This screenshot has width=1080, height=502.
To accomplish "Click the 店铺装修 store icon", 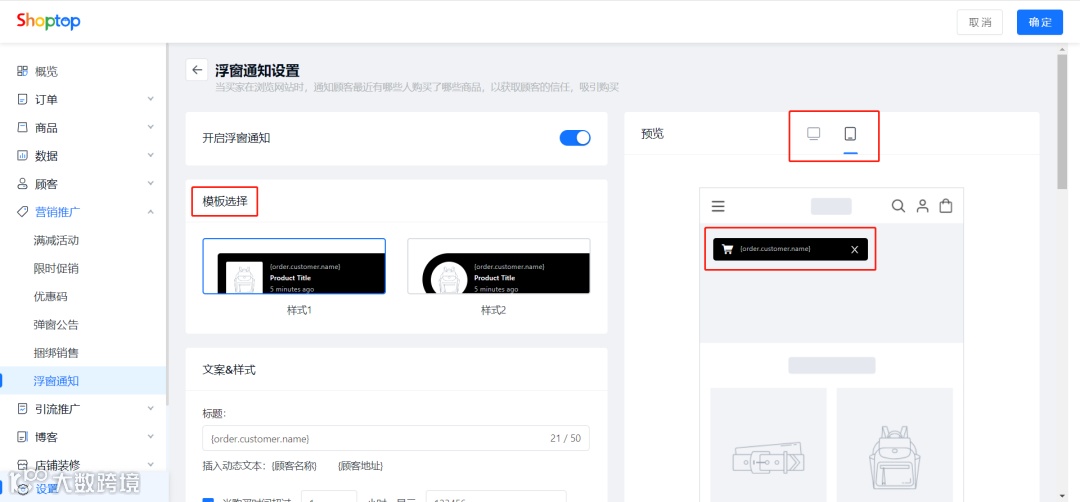I will pos(23,465).
